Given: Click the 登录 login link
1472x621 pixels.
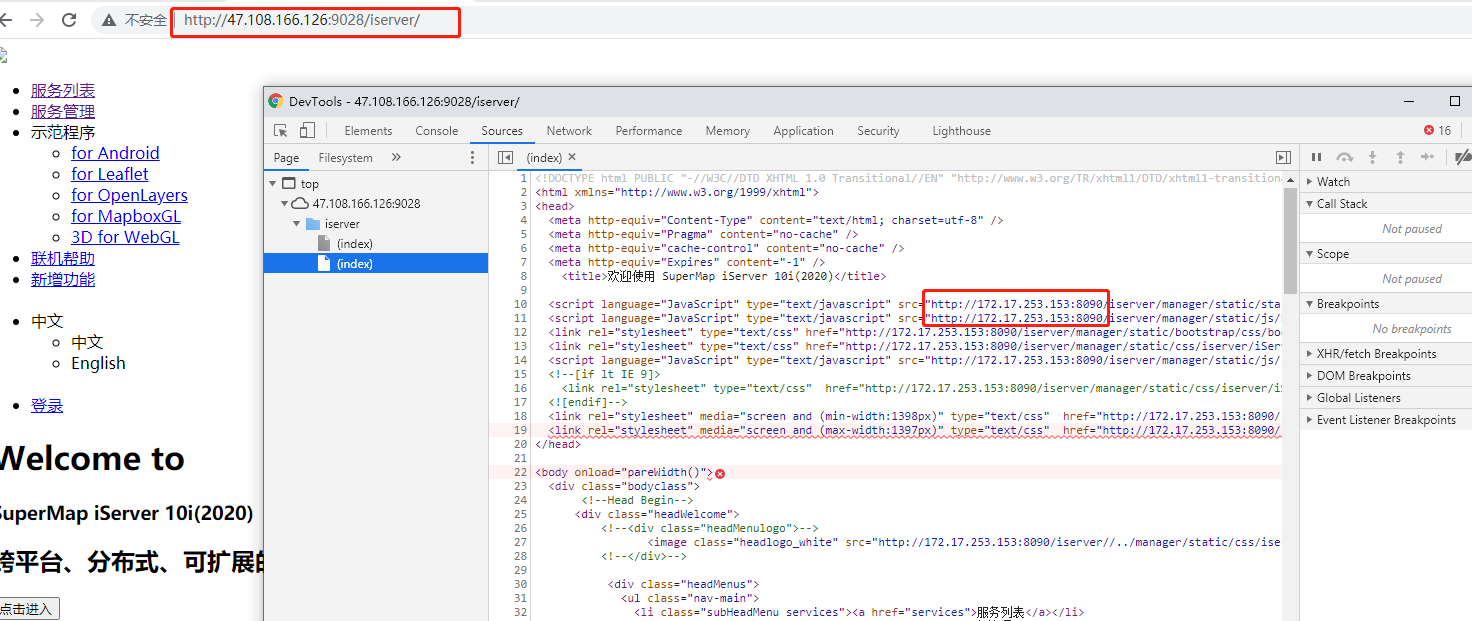Looking at the screenshot, I should point(47,406).
